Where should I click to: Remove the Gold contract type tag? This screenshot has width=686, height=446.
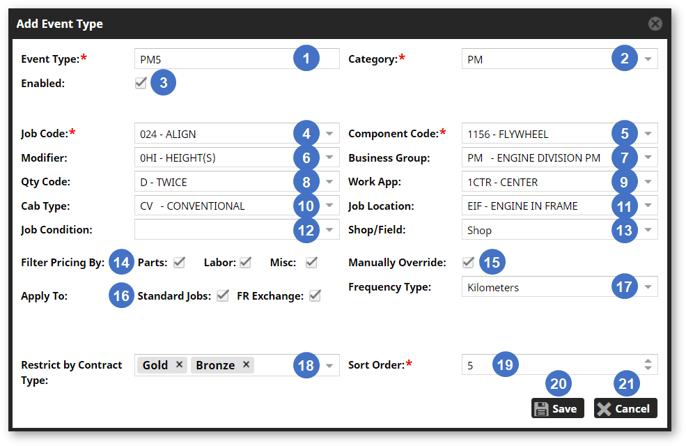pyautogui.click(x=179, y=365)
